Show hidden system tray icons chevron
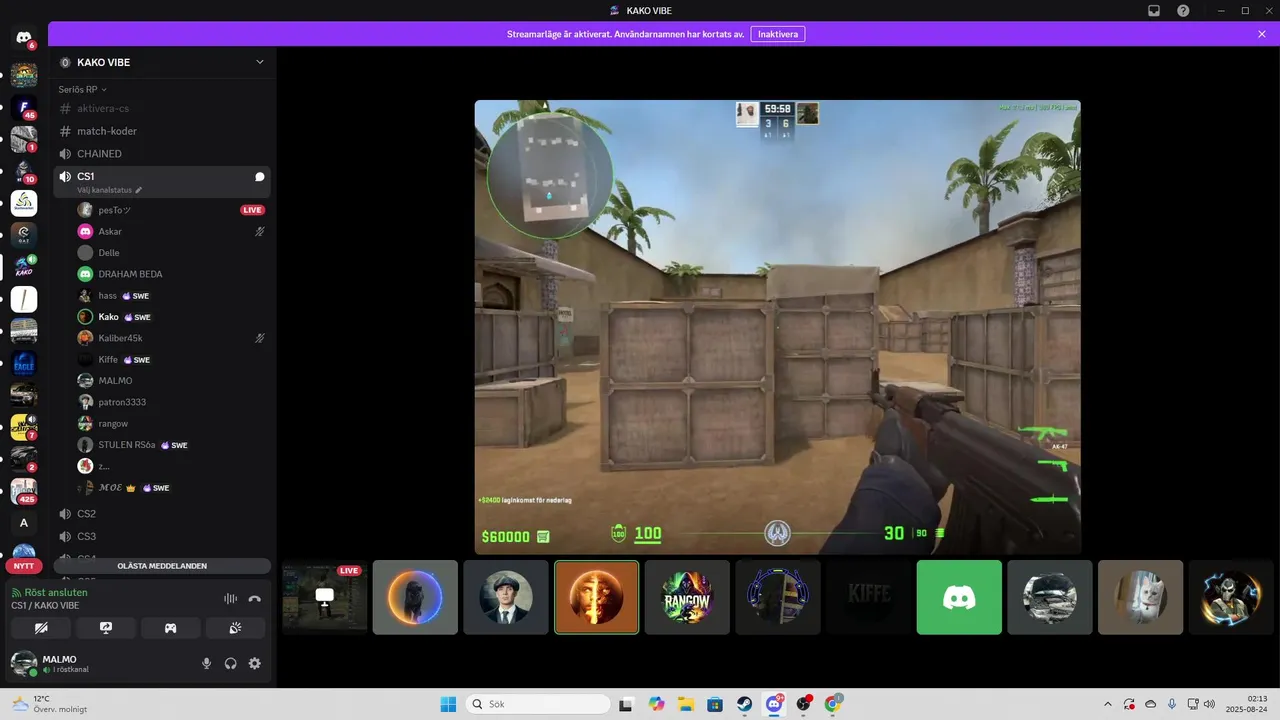Screen dimensions: 1280x720 pos(1107,704)
